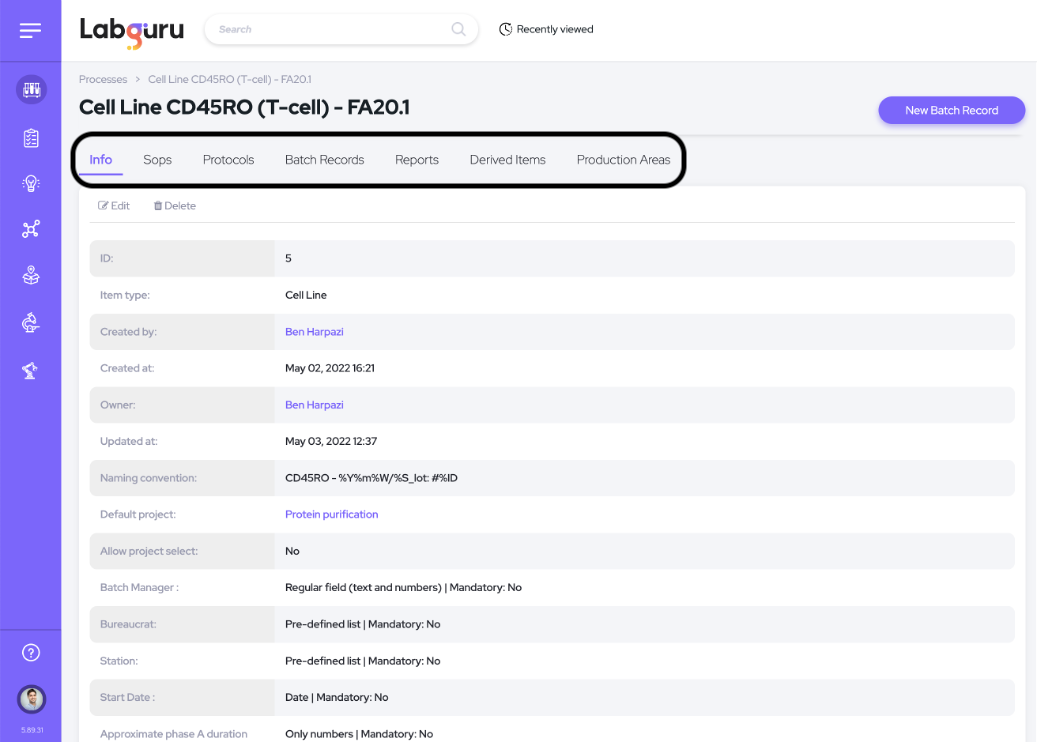1038x742 pixels.
Task: Click the search magnifier icon
Action: click(x=458, y=30)
